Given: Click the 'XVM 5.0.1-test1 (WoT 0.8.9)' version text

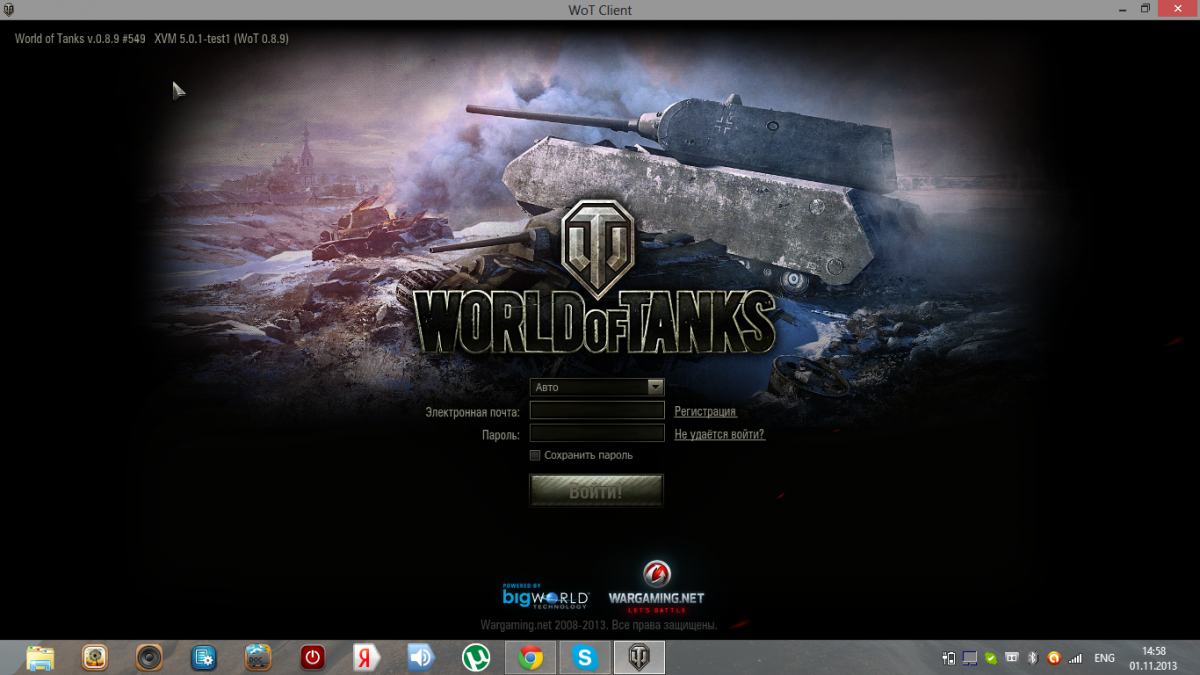Looking at the screenshot, I should tap(222, 39).
